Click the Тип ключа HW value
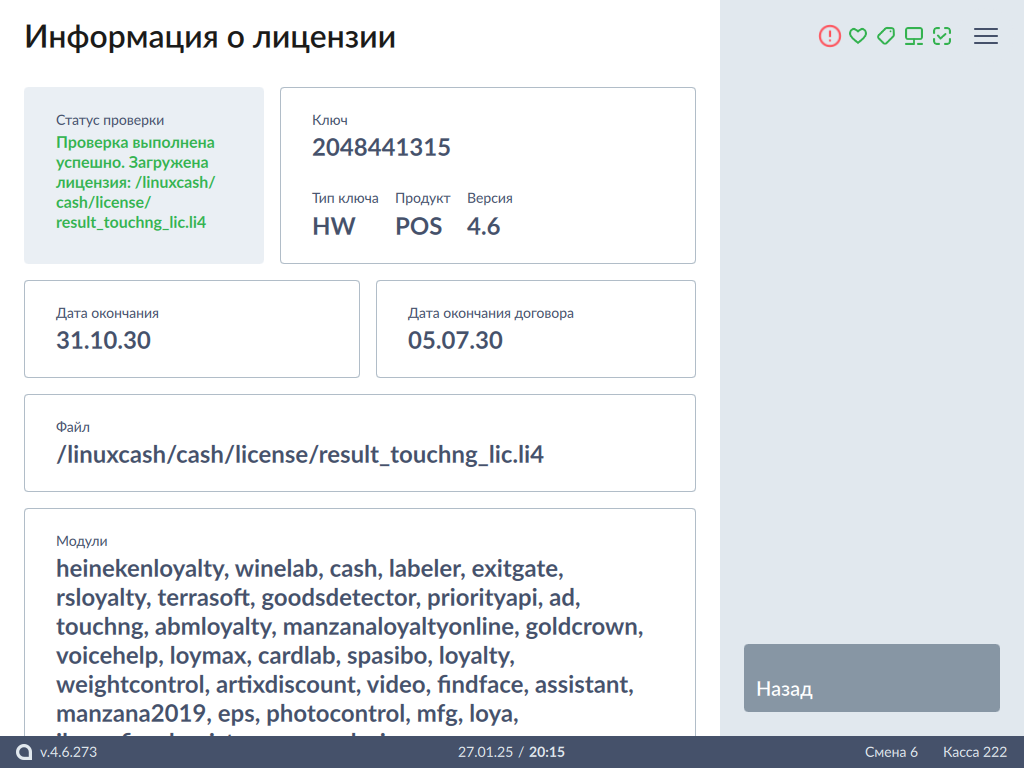The height and width of the screenshot is (768, 1024). click(x=334, y=226)
